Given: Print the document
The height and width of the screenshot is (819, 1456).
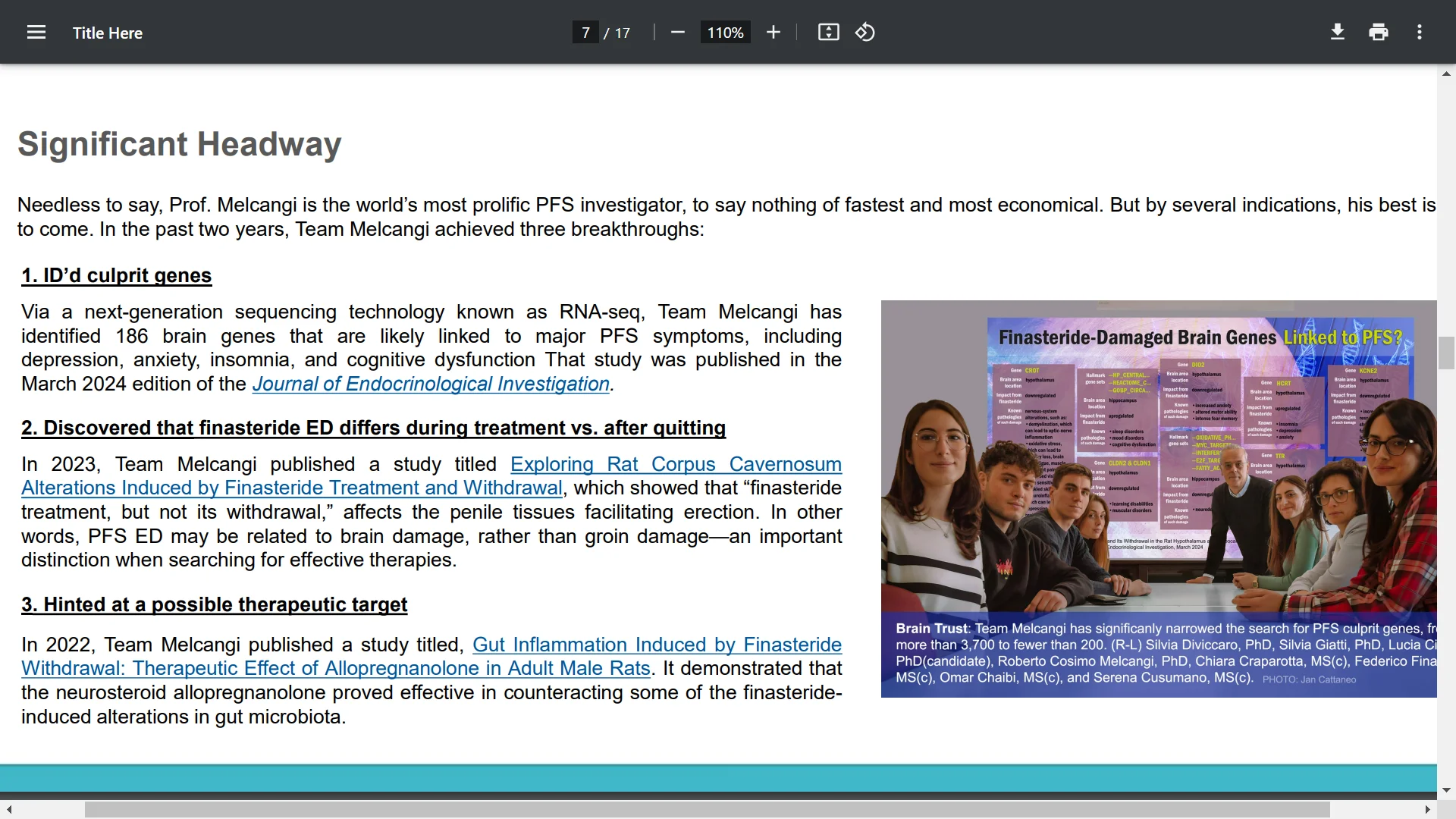Looking at the screenshot, I should [1379, 33].
